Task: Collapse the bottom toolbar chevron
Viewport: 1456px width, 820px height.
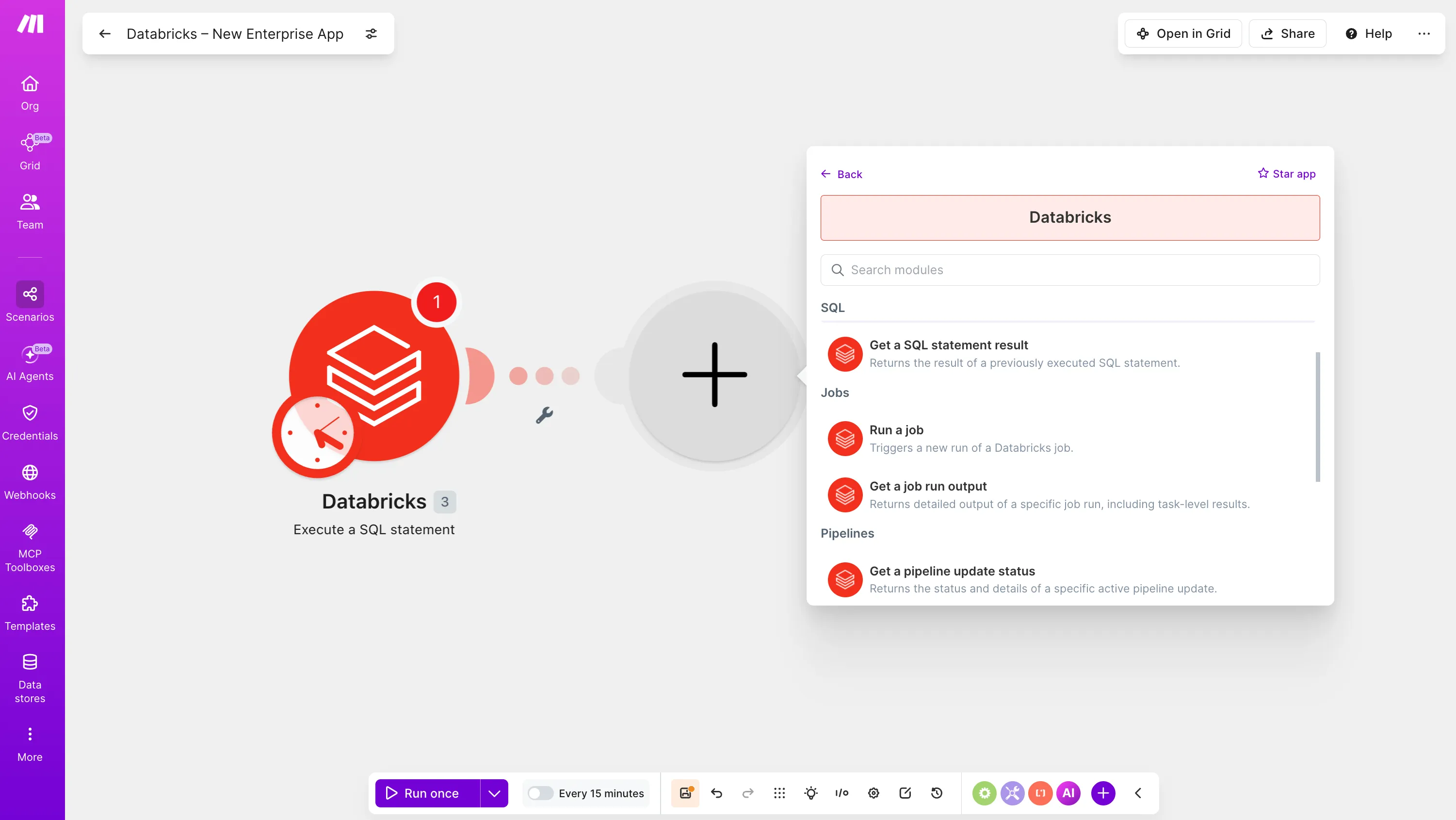Action: 1138,793
